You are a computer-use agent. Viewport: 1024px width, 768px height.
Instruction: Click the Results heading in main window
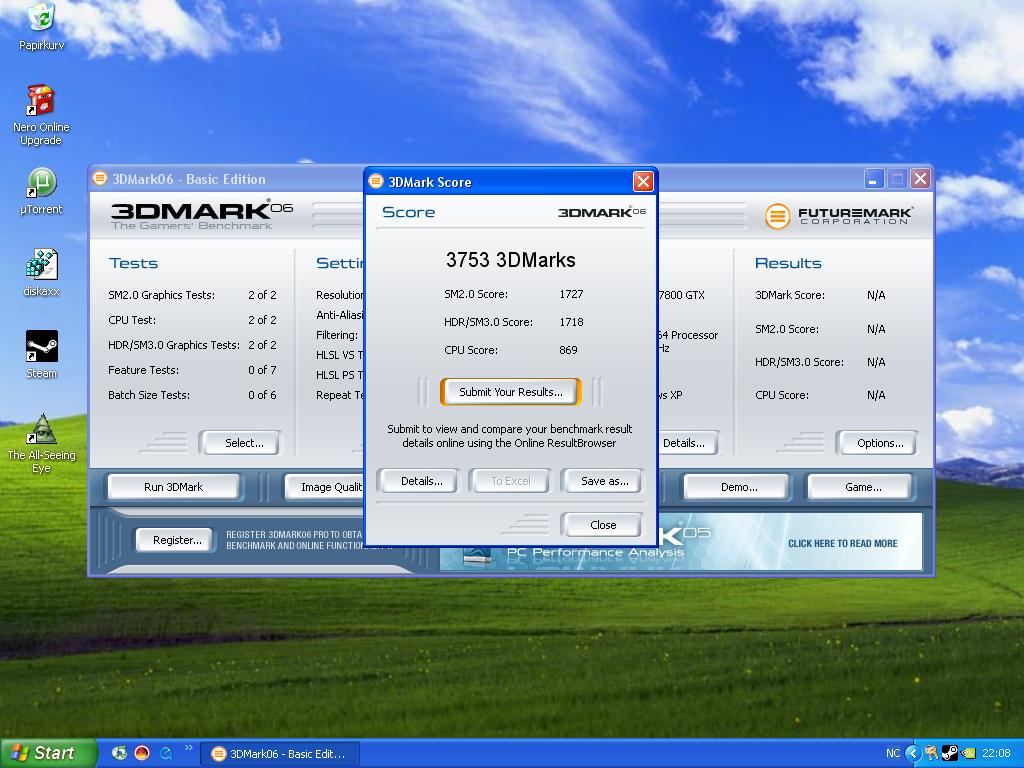(x=788, y=263)
